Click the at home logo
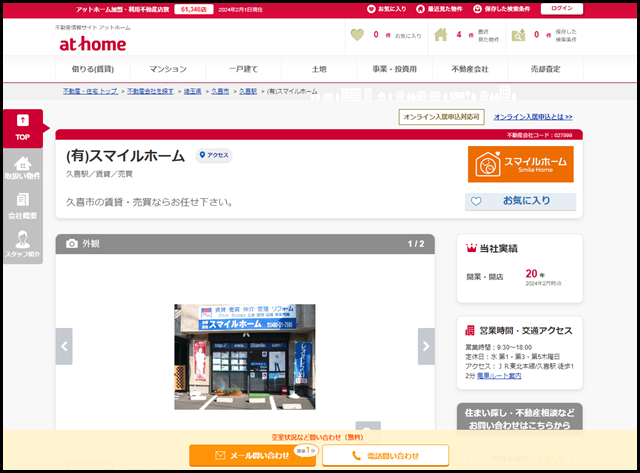The image size is (640, 473). 93,44
